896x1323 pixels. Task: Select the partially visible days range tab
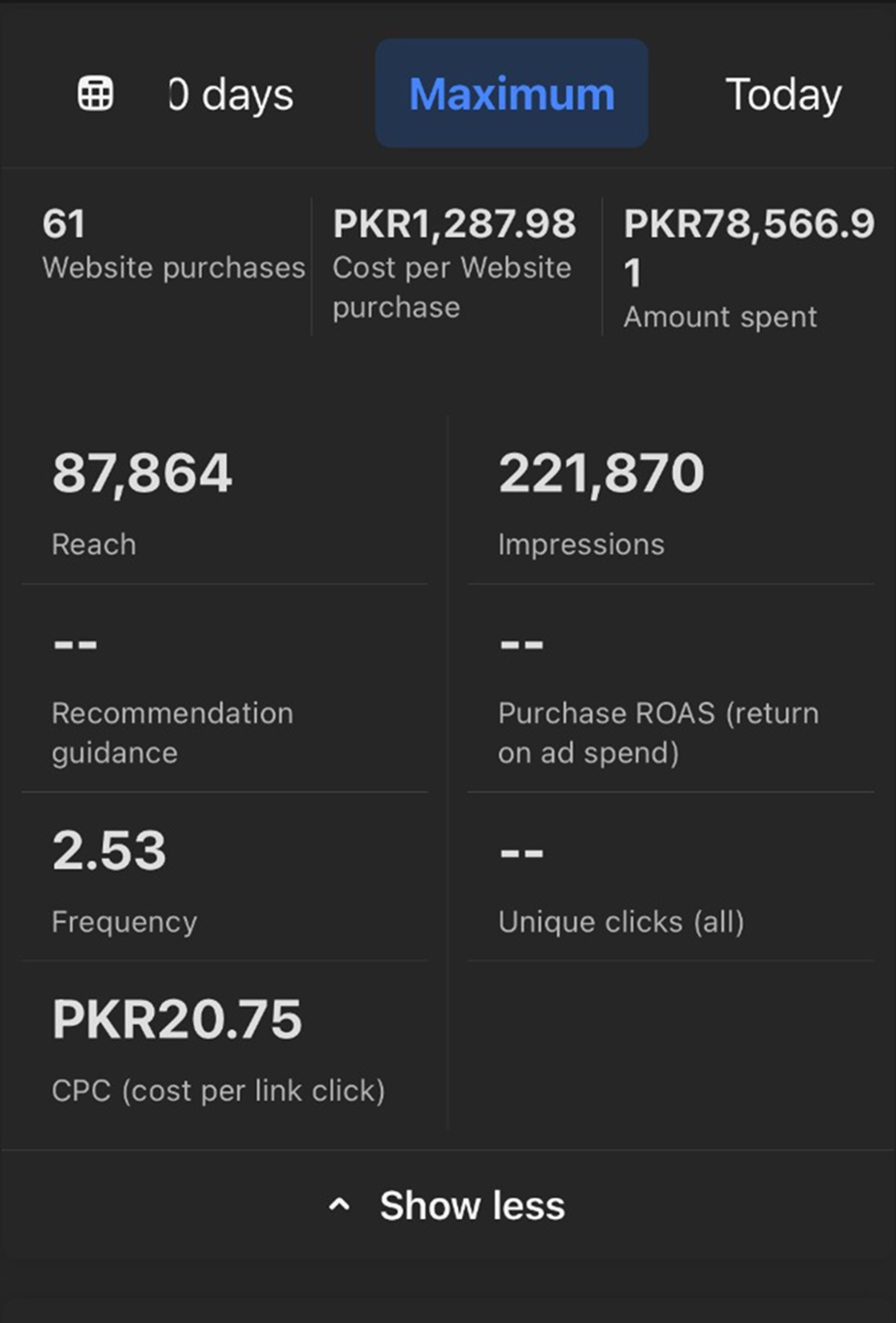(x=231, y=94)
